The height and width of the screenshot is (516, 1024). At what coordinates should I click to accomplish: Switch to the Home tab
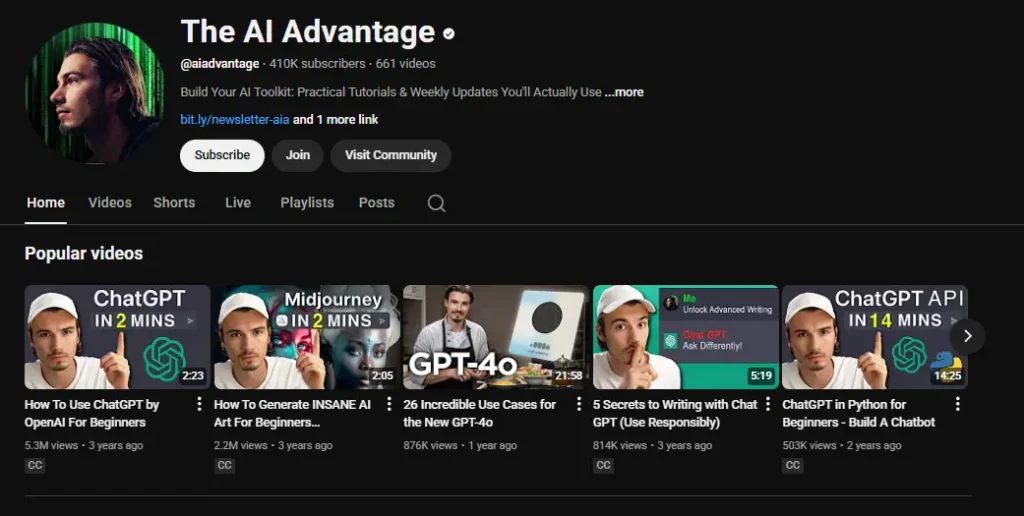click(x=46, y=202)
